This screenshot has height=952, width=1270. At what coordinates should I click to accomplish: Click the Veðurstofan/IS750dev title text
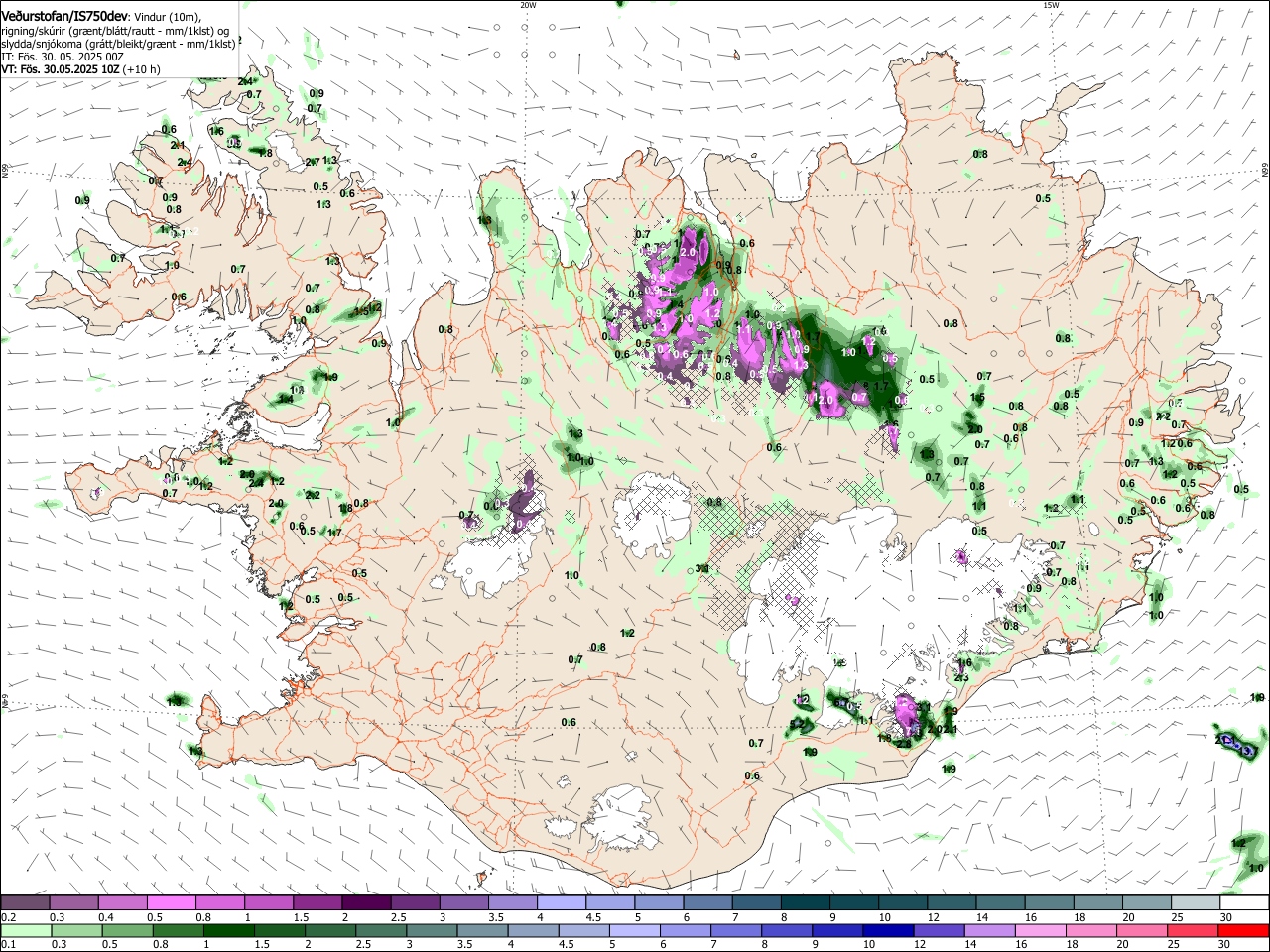click(64, 16)
